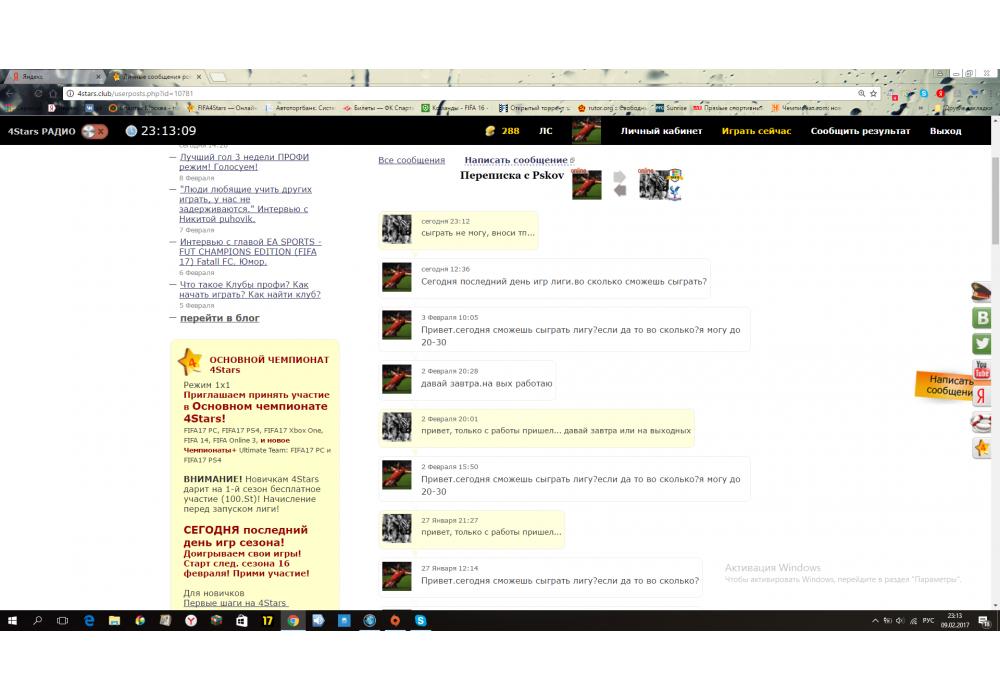The width and height of the screenshot is (1000, 700).
Task: Open the Windows Start menu
Action: [13, 621]
